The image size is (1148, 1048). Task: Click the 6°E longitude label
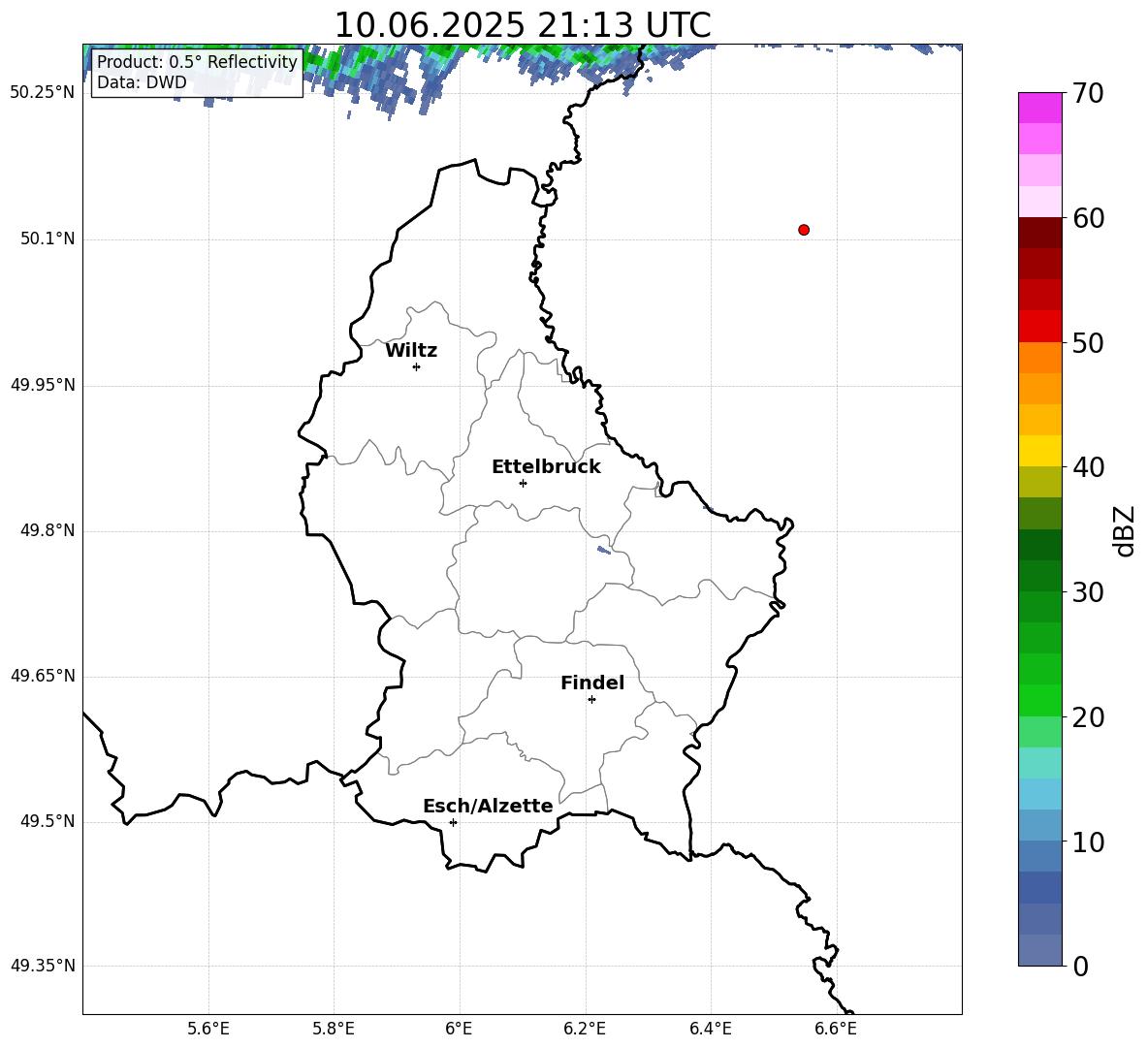pos(459,1029)
